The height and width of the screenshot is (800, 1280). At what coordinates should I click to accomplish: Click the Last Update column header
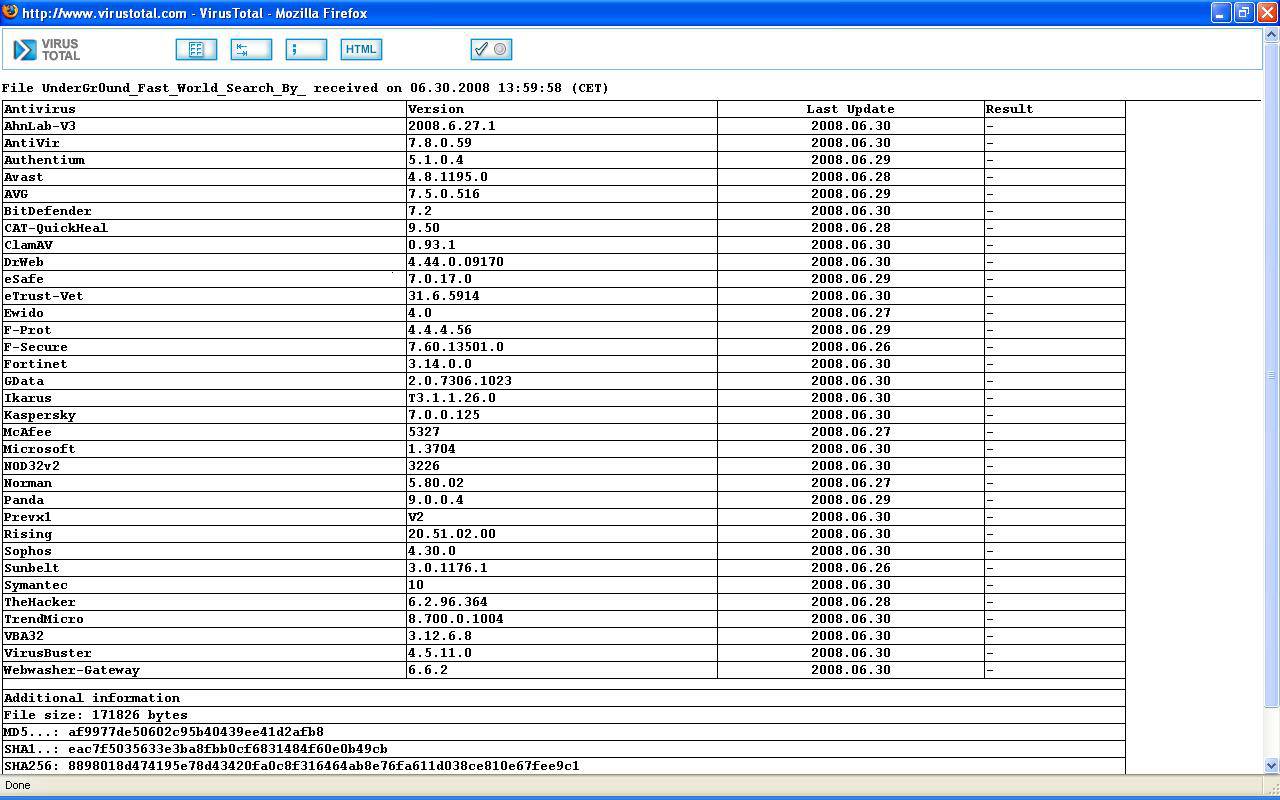pyautogui.click(x=851, y=109)
